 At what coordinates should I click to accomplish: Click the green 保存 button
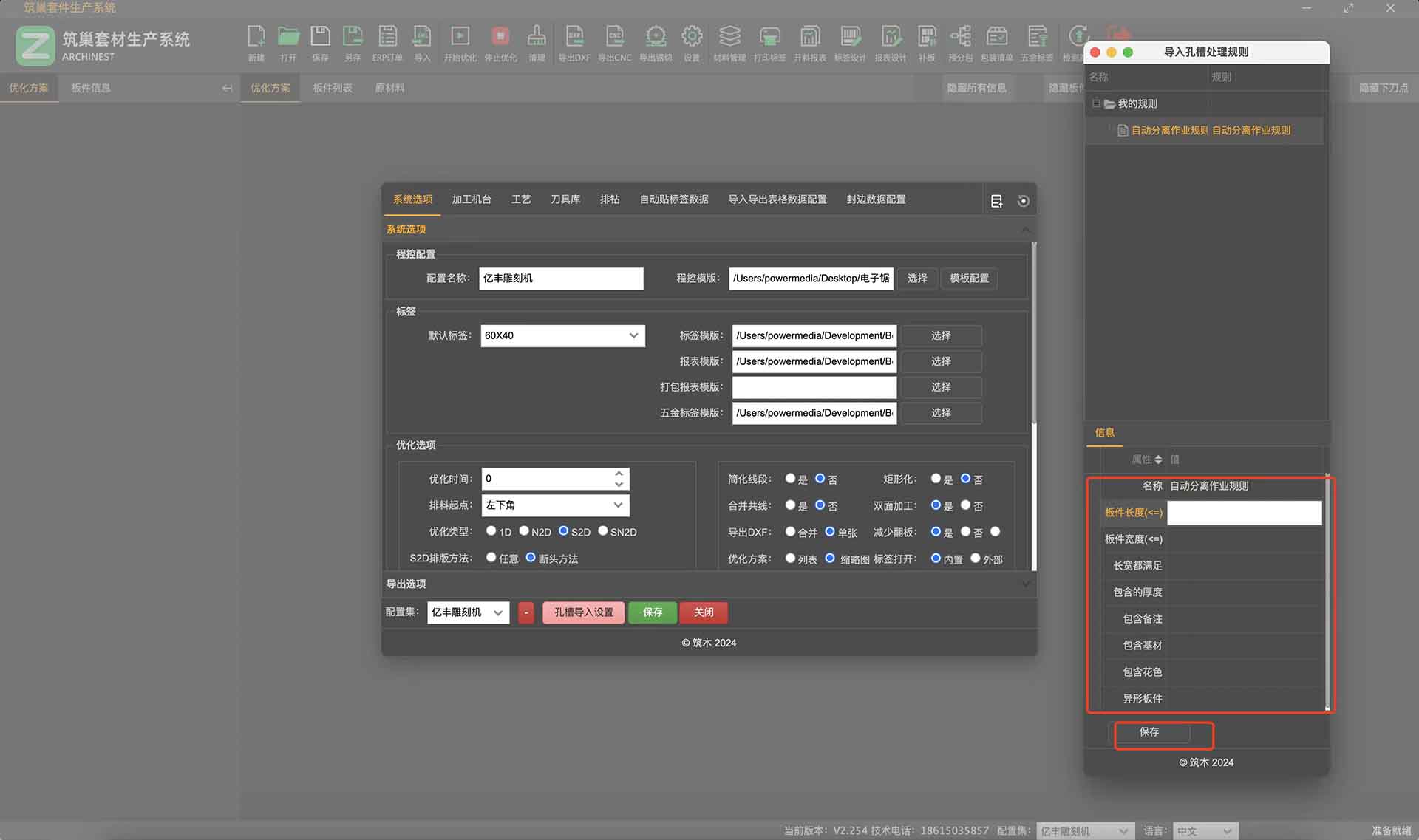pos(653,612)
